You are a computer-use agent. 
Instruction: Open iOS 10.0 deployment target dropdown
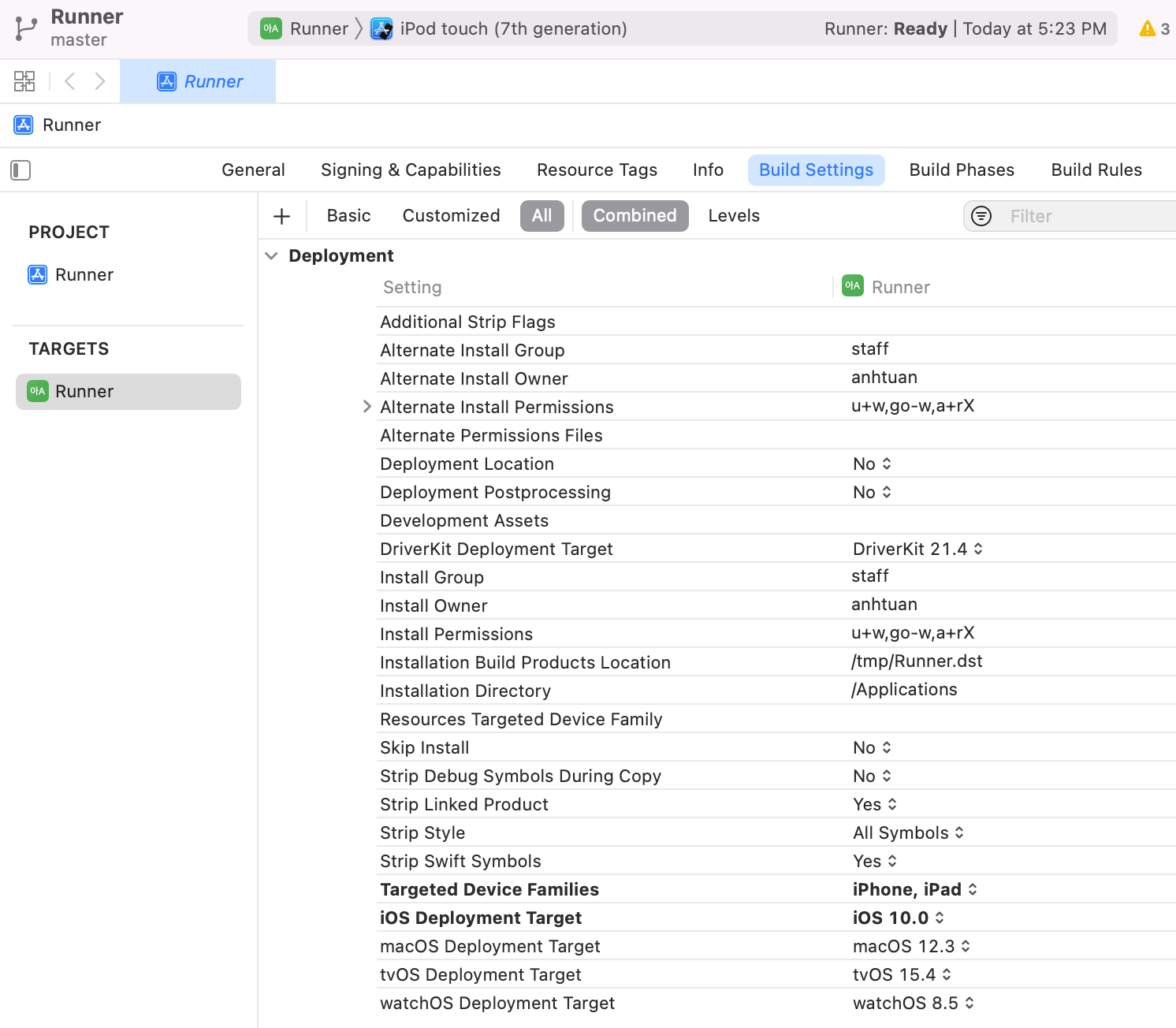point(899,918)
